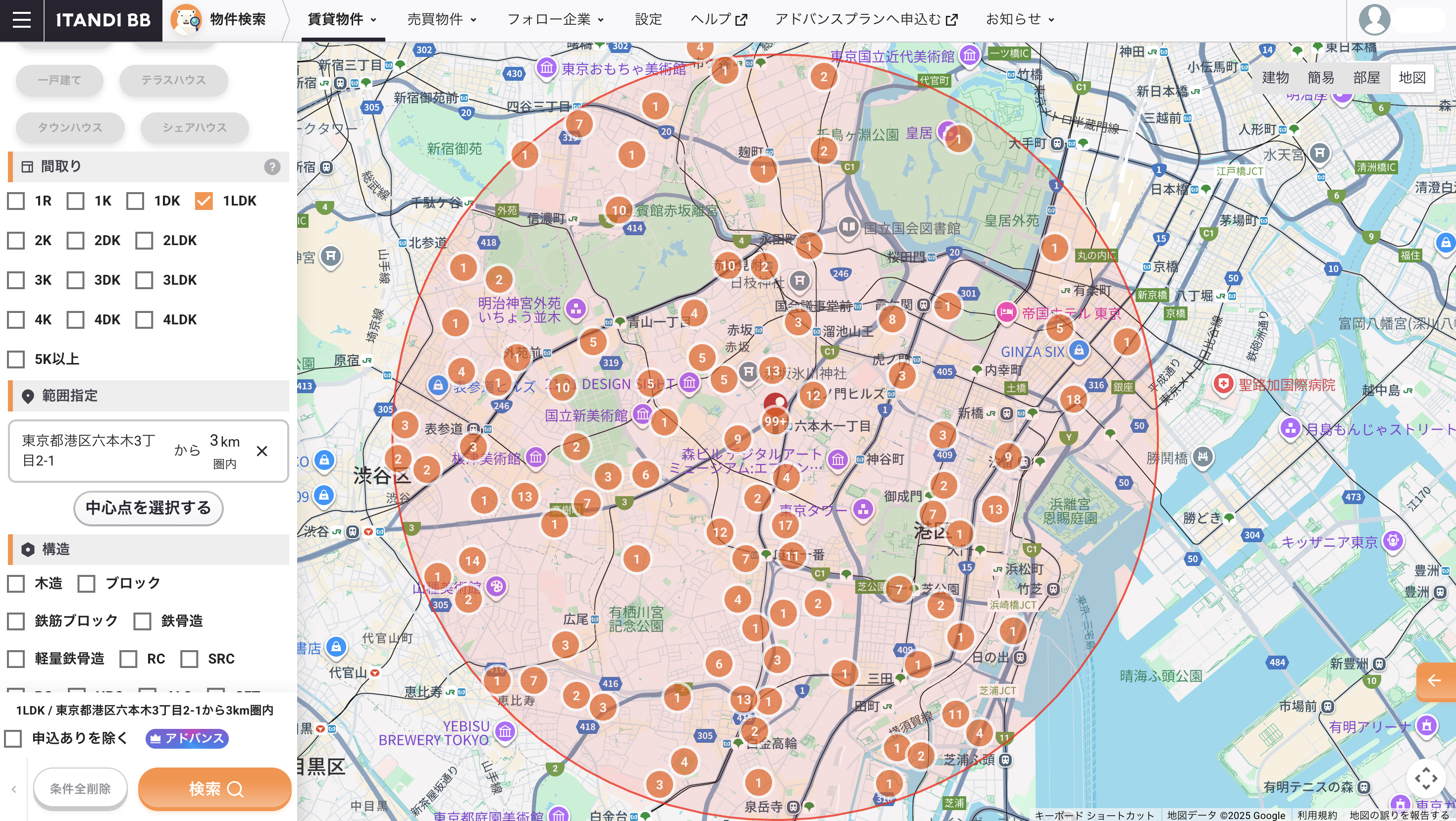Click the 東京国立近代美術館 museum icon

pyautogui.click(x=970, y=55)
